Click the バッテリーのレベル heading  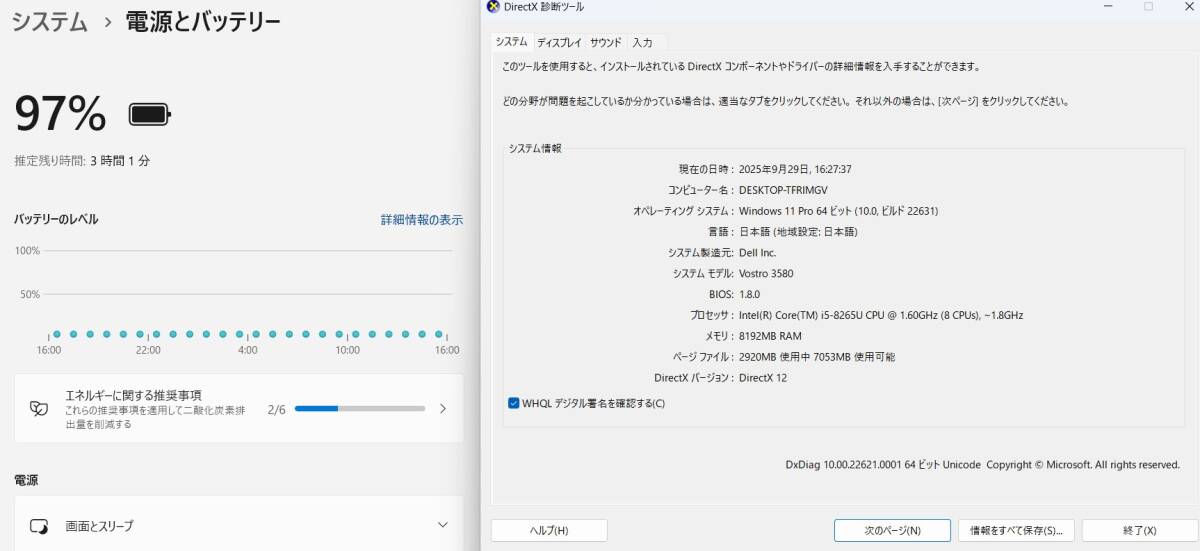(x=56, y=219)
